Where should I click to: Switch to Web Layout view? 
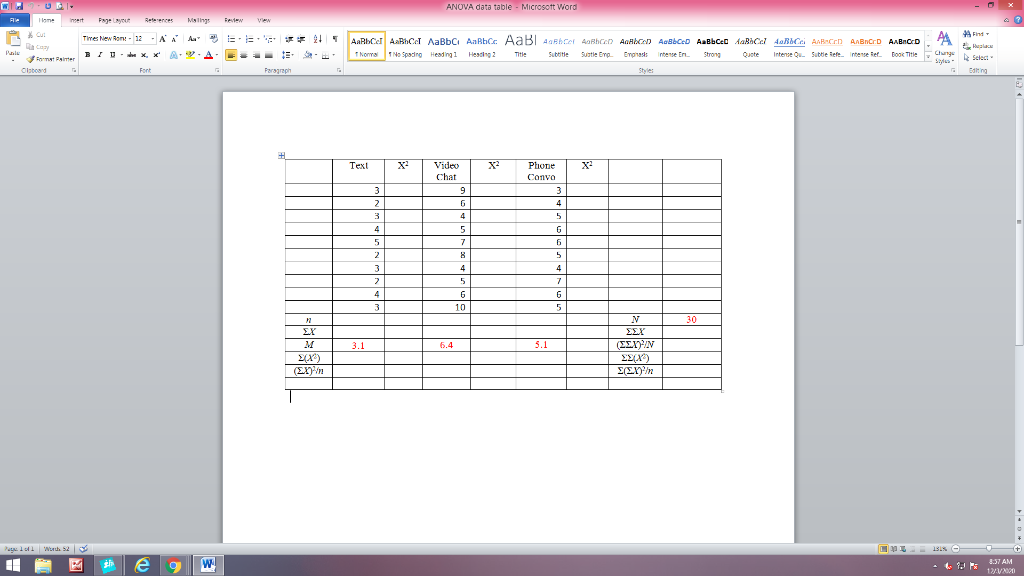[x=903, y=549]
